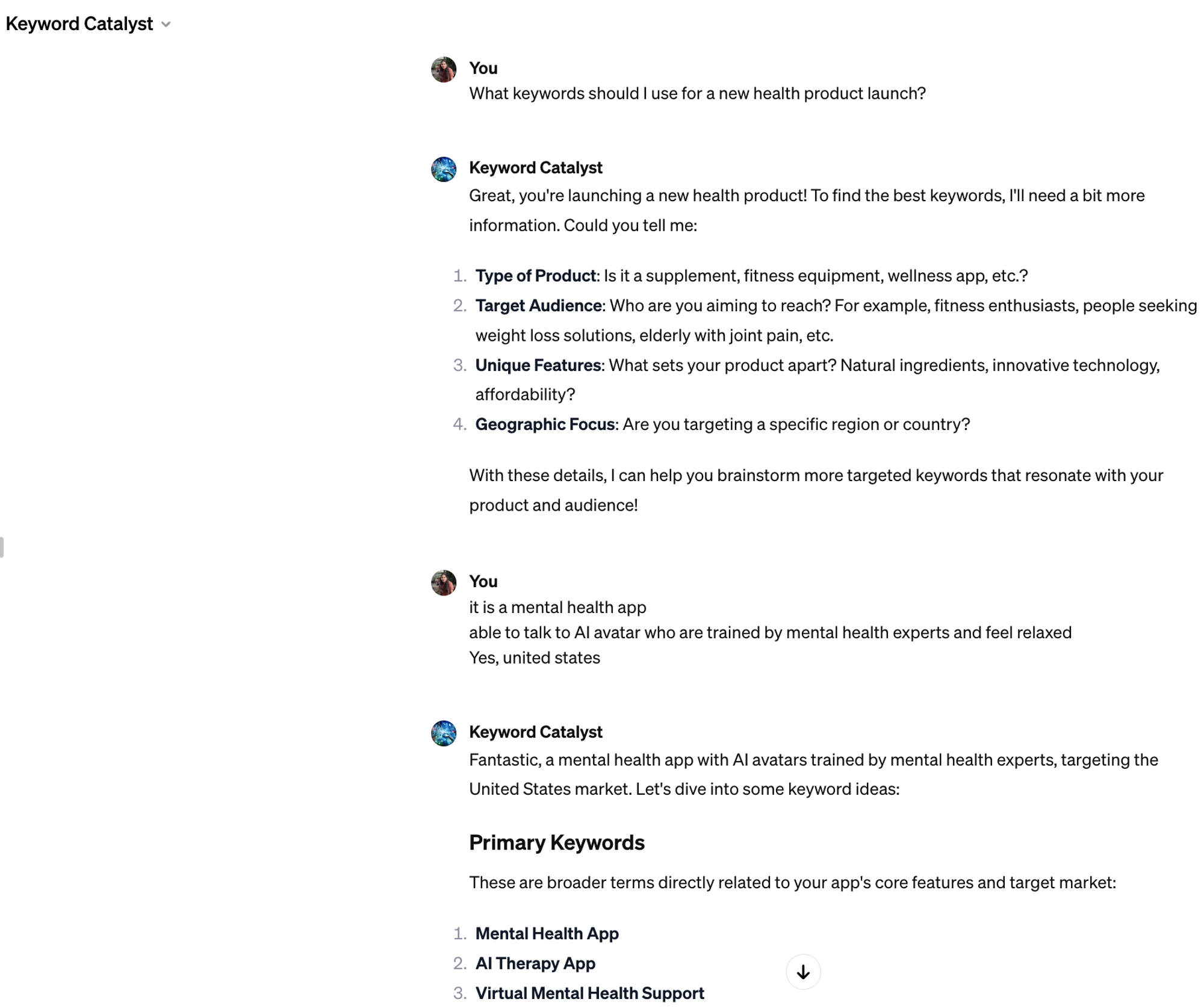The image size is (1204, 1008).
Task: Click the scroll-to-bottom arrow button
Action: pyautogui.click(x=802, y=971)
